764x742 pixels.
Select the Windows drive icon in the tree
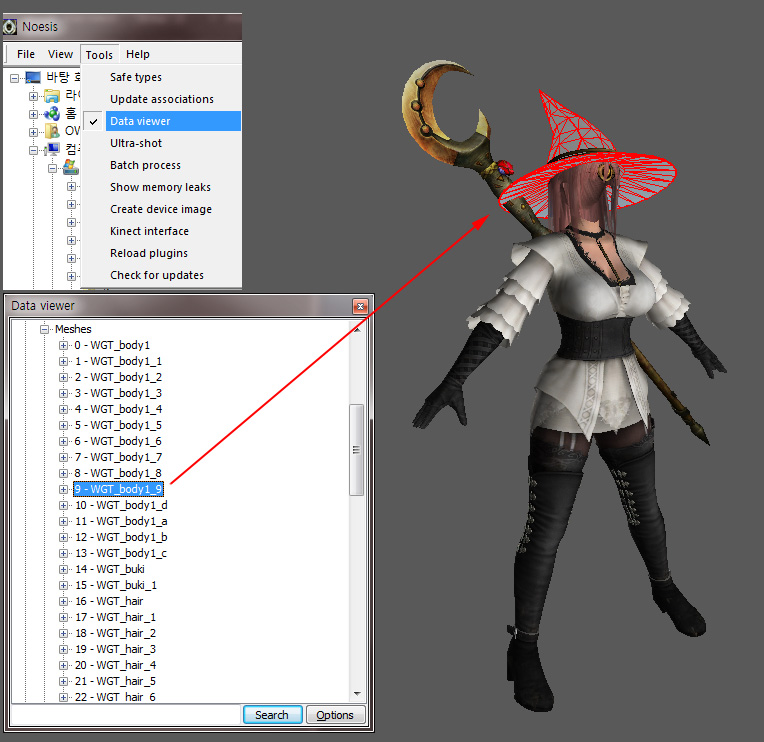(71, 168)
